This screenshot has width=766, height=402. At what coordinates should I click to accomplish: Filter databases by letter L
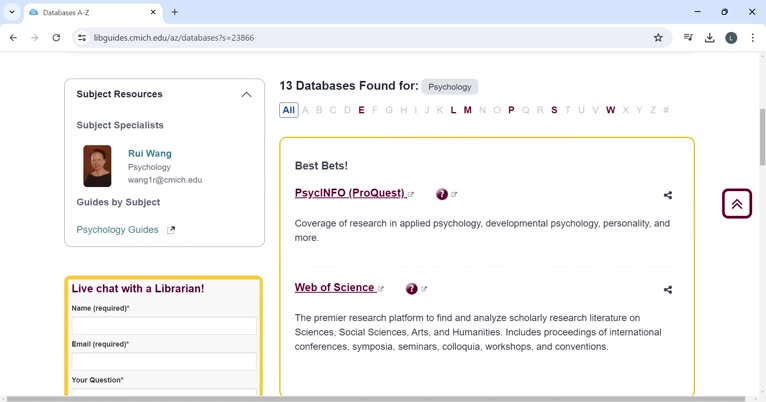(x=453, y=110)
